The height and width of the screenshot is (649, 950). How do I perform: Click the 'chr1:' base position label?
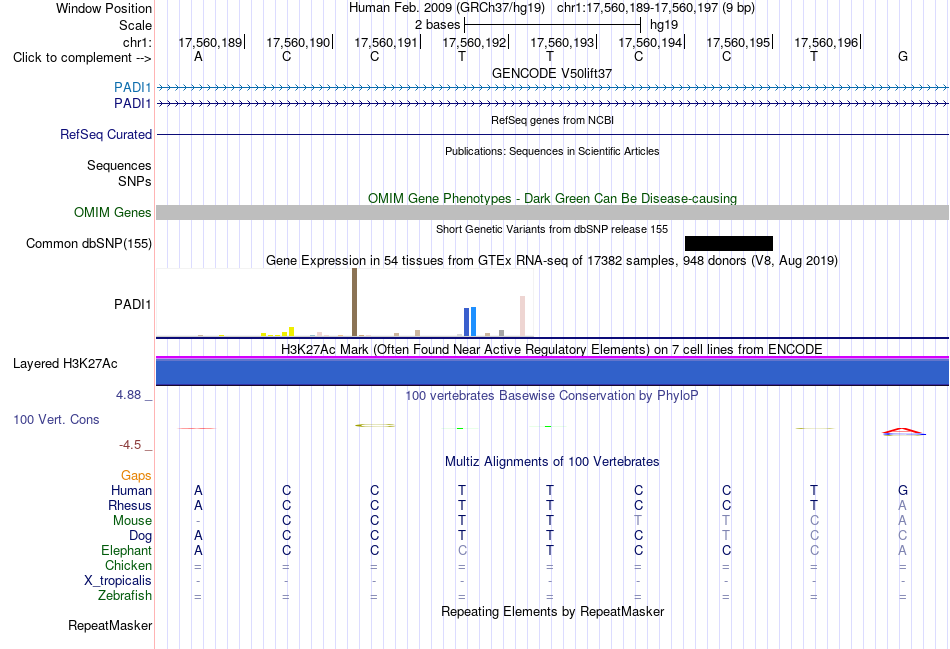pyautogui.click(x=137, y=42)
